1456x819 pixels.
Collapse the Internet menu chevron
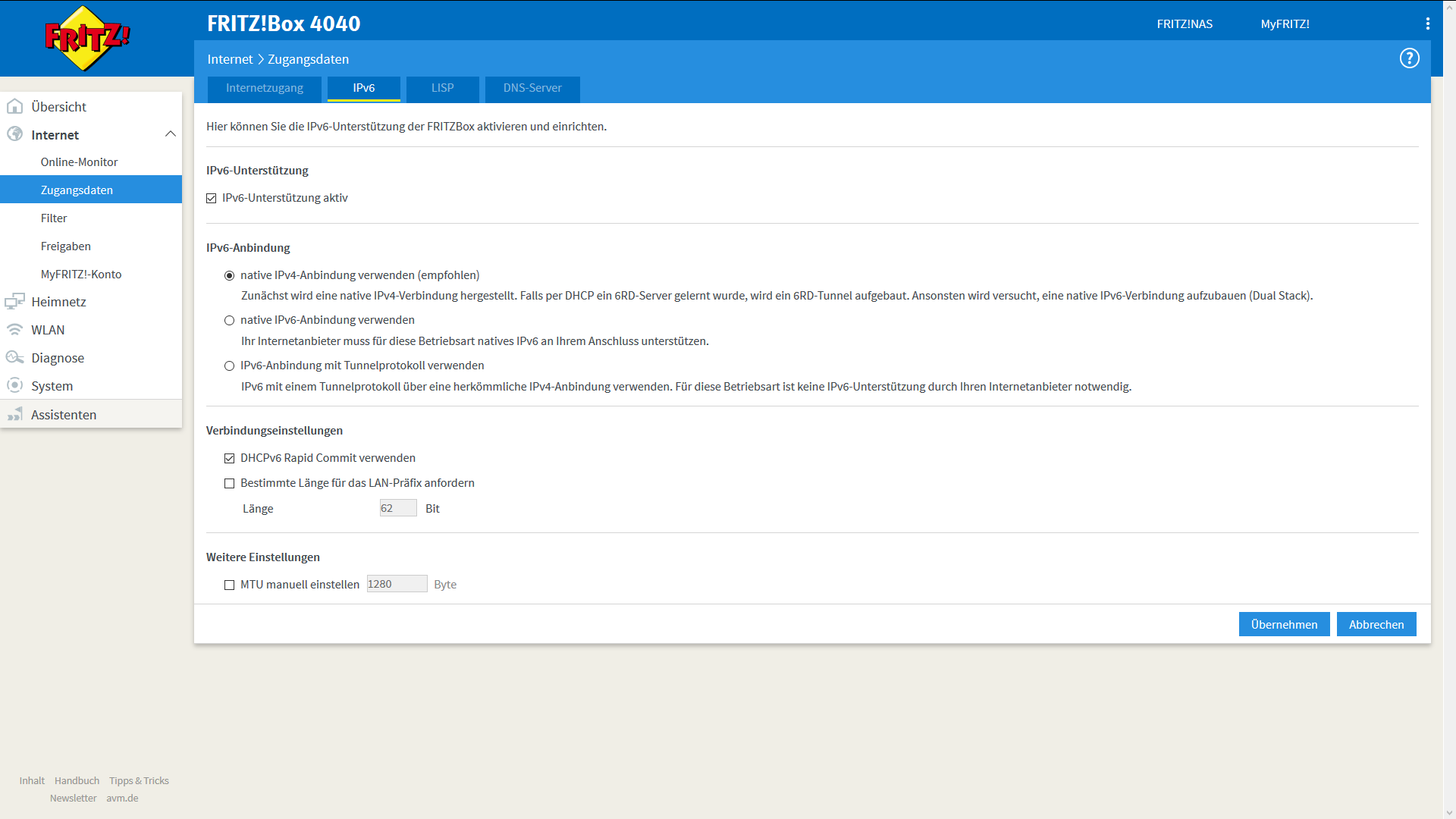170,134
